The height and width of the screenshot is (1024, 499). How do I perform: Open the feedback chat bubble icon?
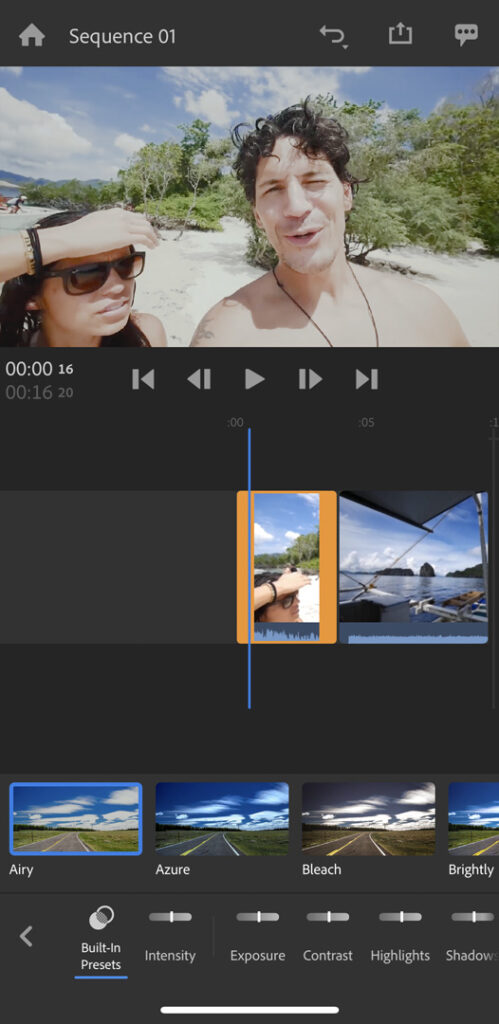[466, 35]
